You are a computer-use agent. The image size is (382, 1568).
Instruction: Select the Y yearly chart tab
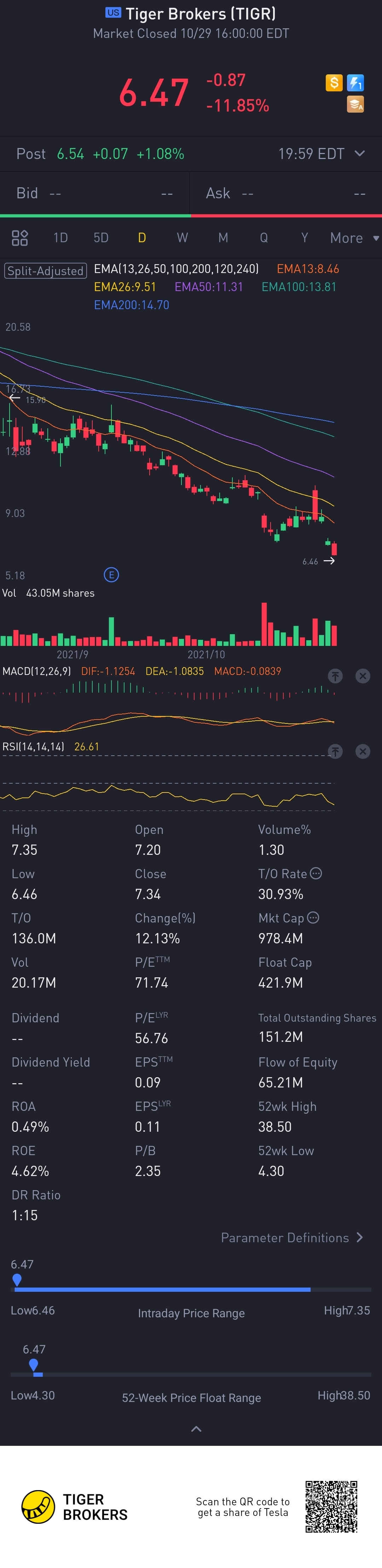click(305, 238)
